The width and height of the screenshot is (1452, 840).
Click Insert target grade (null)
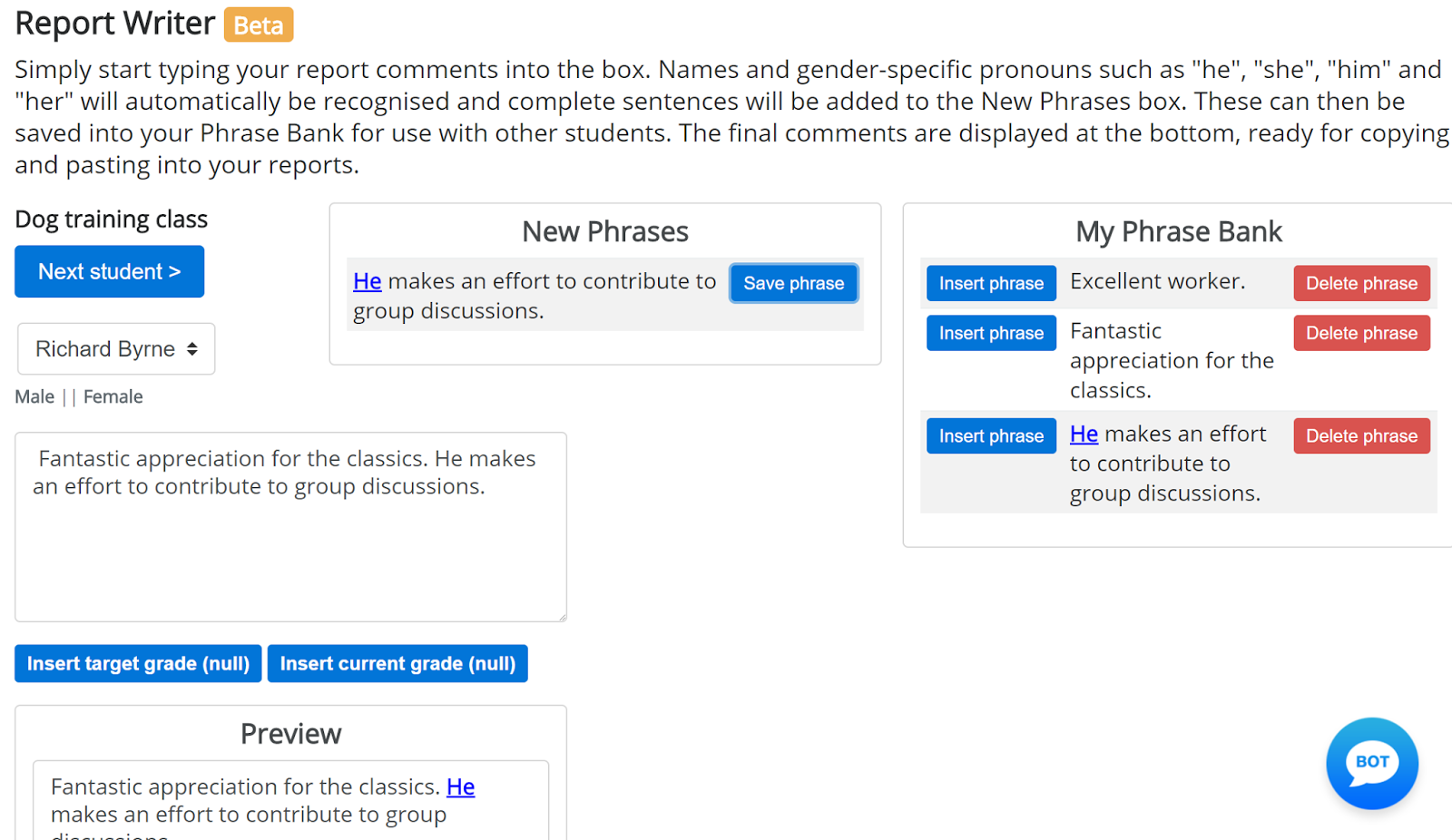(138, 664)
